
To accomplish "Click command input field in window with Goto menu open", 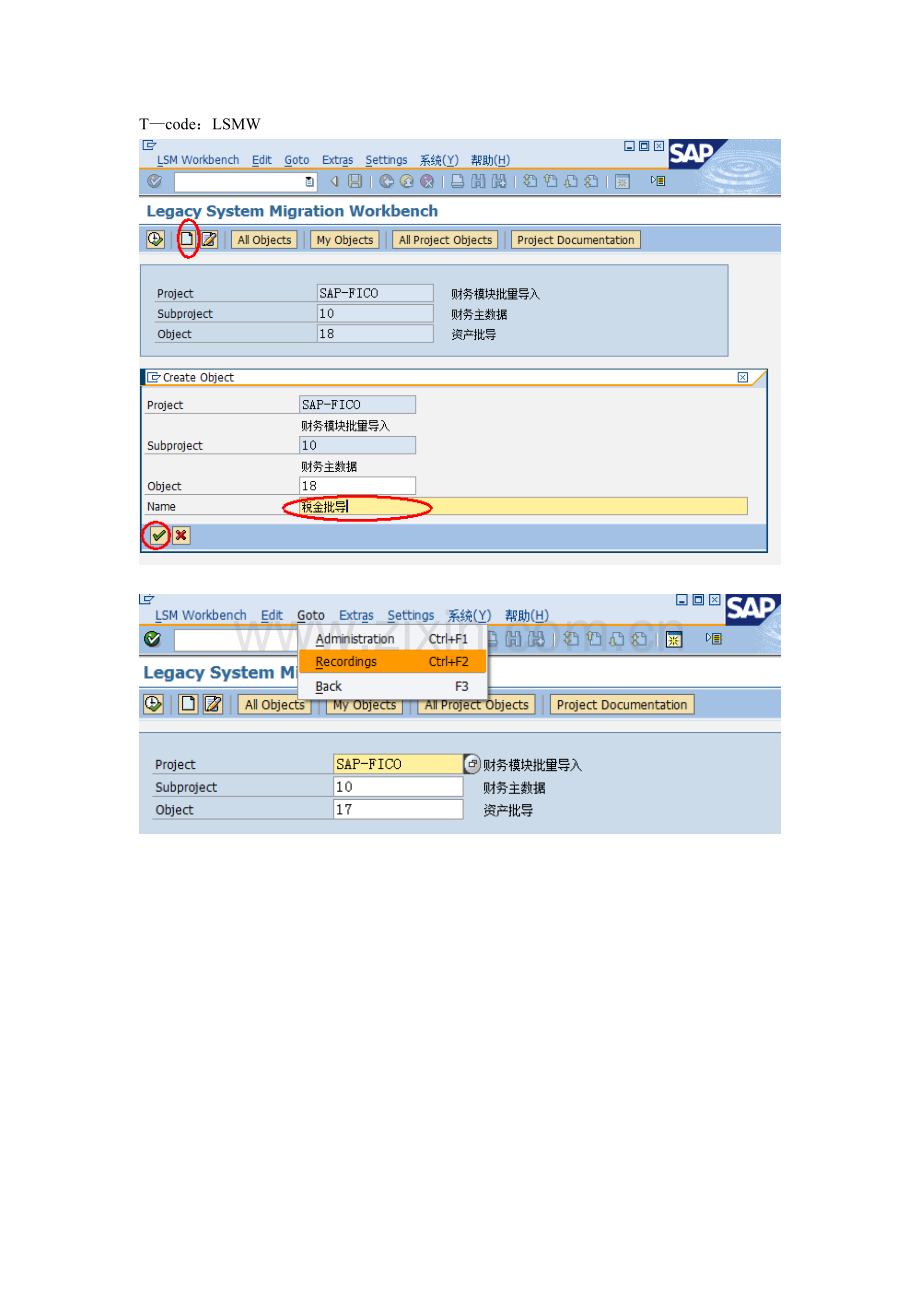I will point(236,639).
